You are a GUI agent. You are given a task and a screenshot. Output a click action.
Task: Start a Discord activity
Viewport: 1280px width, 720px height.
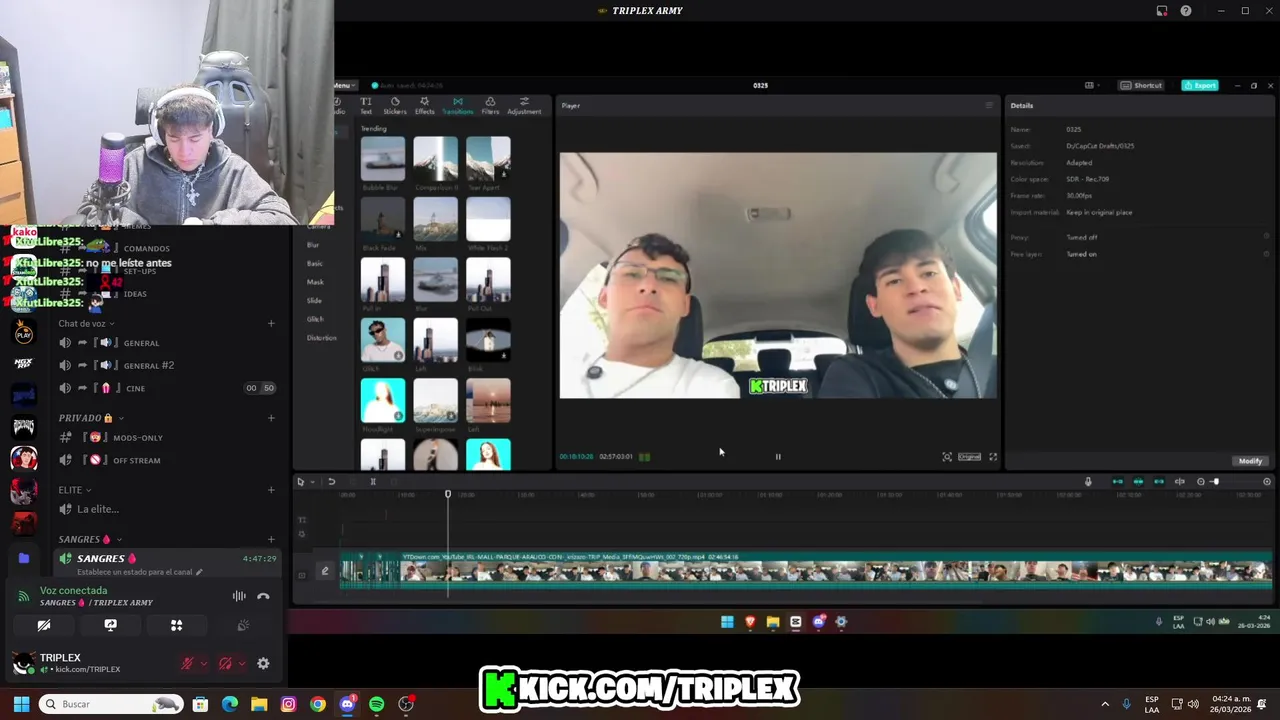tap(176, 625)
